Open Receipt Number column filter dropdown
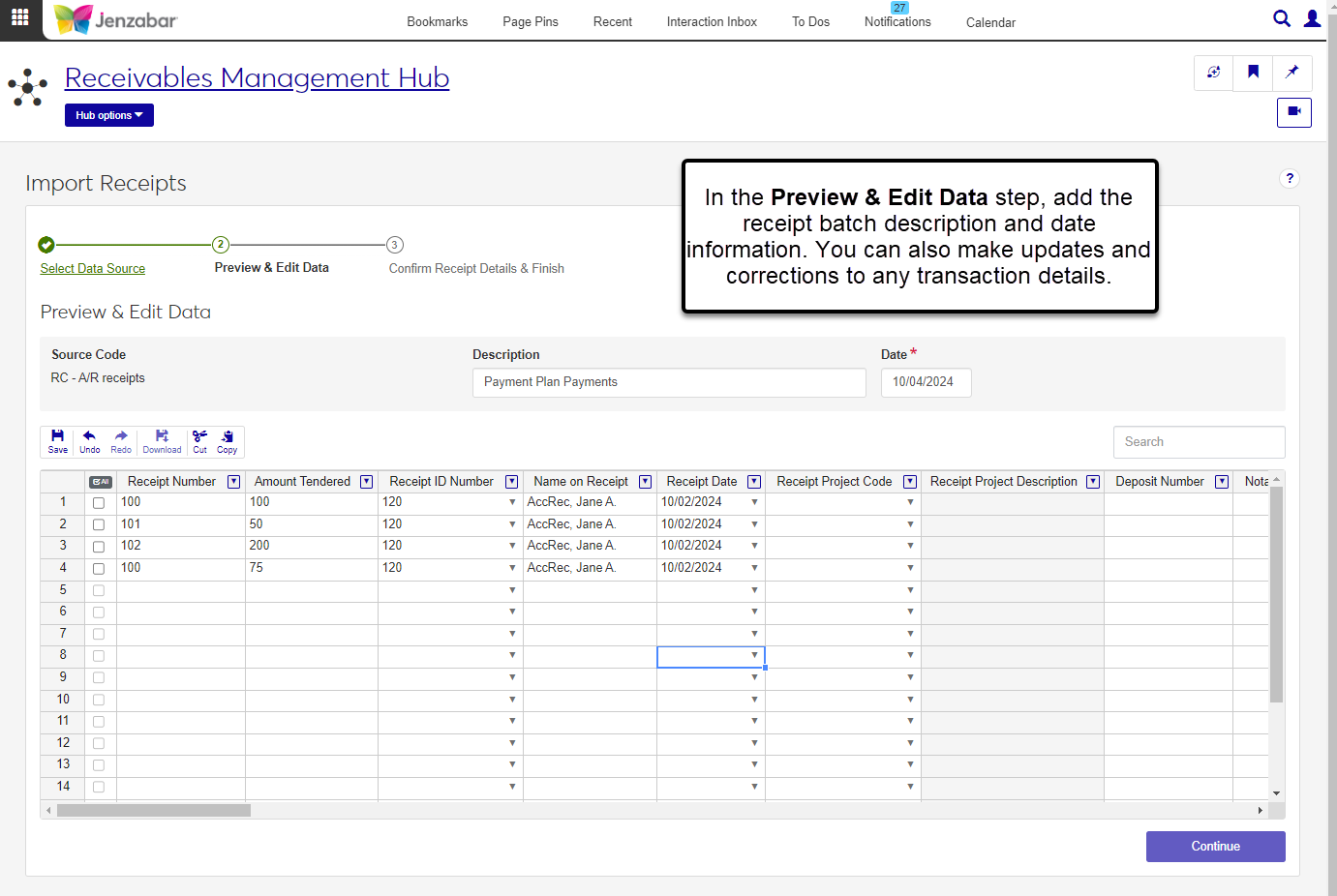 233,482
